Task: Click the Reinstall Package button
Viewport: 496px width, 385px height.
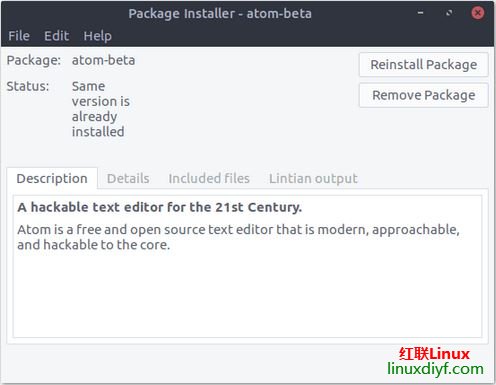Action: pyautogui.click(x=424, y=65)
